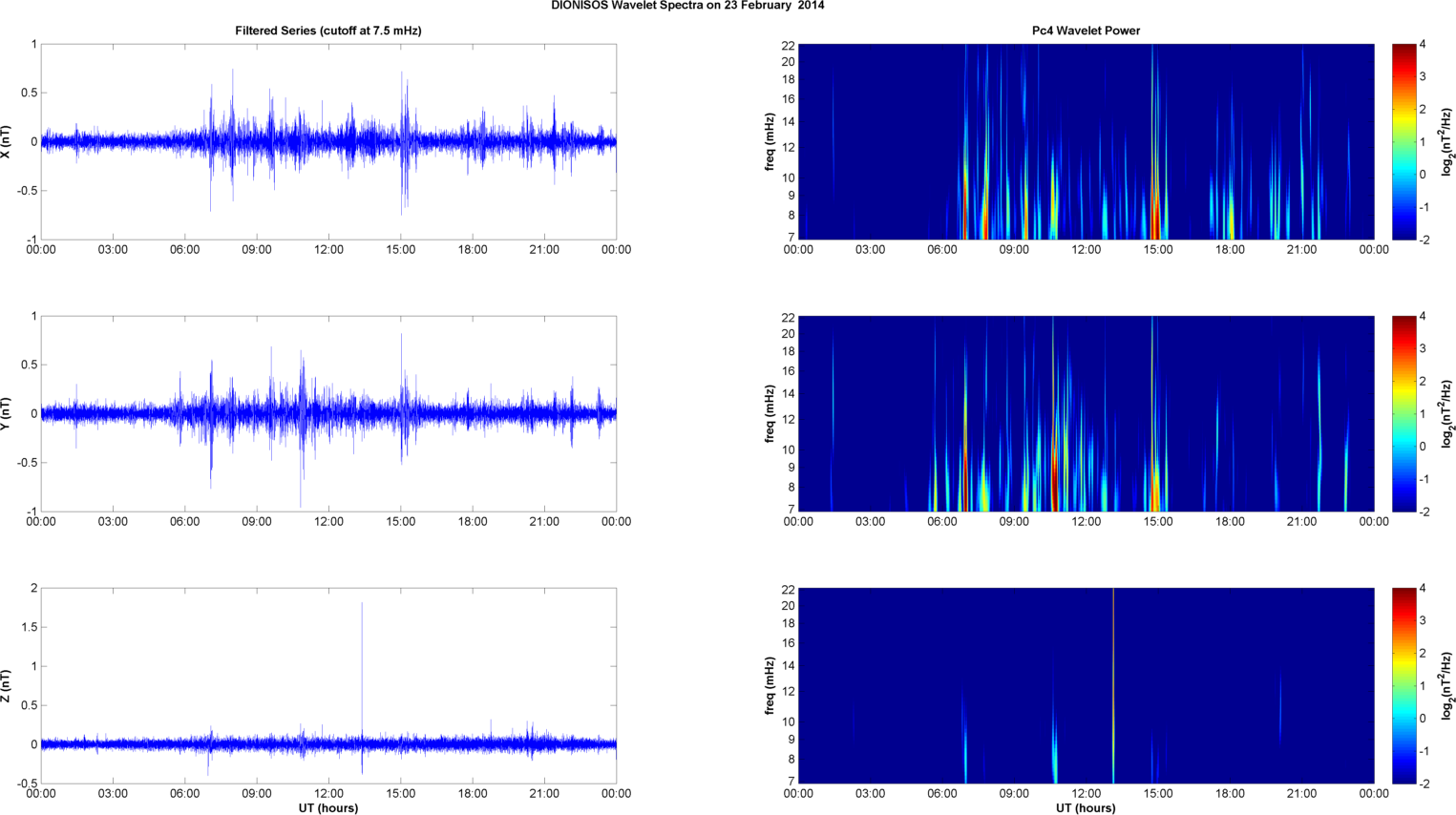Screen dimensions: 1456x815
Task: Click the 0.5 tick on the Y (nT) axis
Action: pyautogui.click(x=28, y=366)
